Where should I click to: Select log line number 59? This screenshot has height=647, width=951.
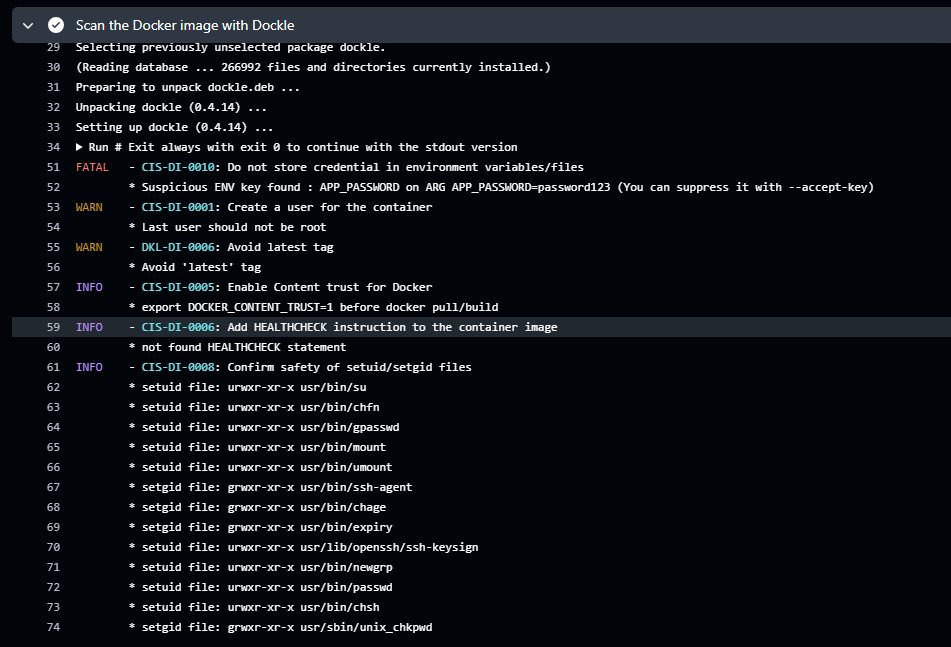coord(53,327)
